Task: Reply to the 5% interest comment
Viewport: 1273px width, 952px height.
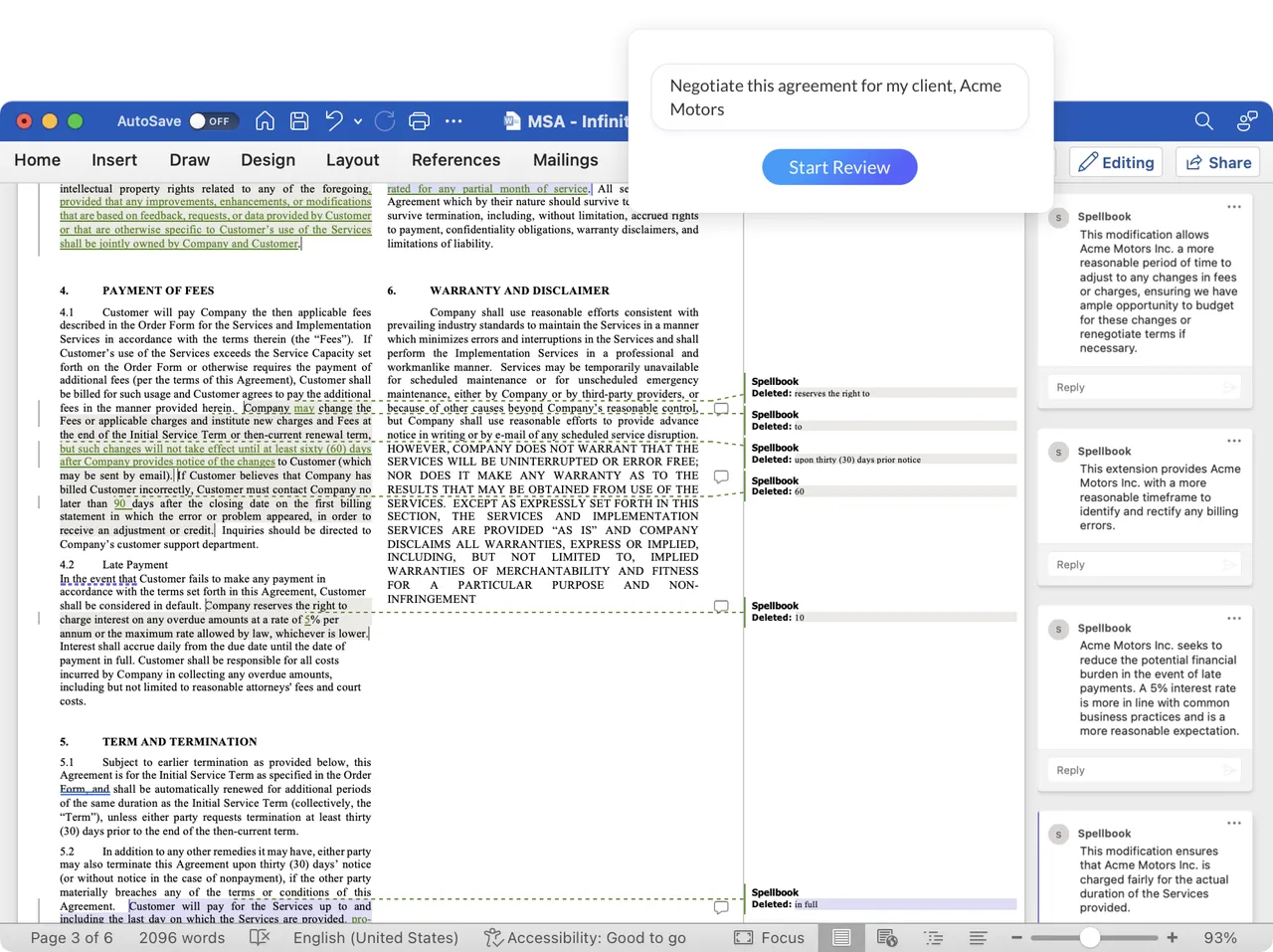Action: (1144, 771)
